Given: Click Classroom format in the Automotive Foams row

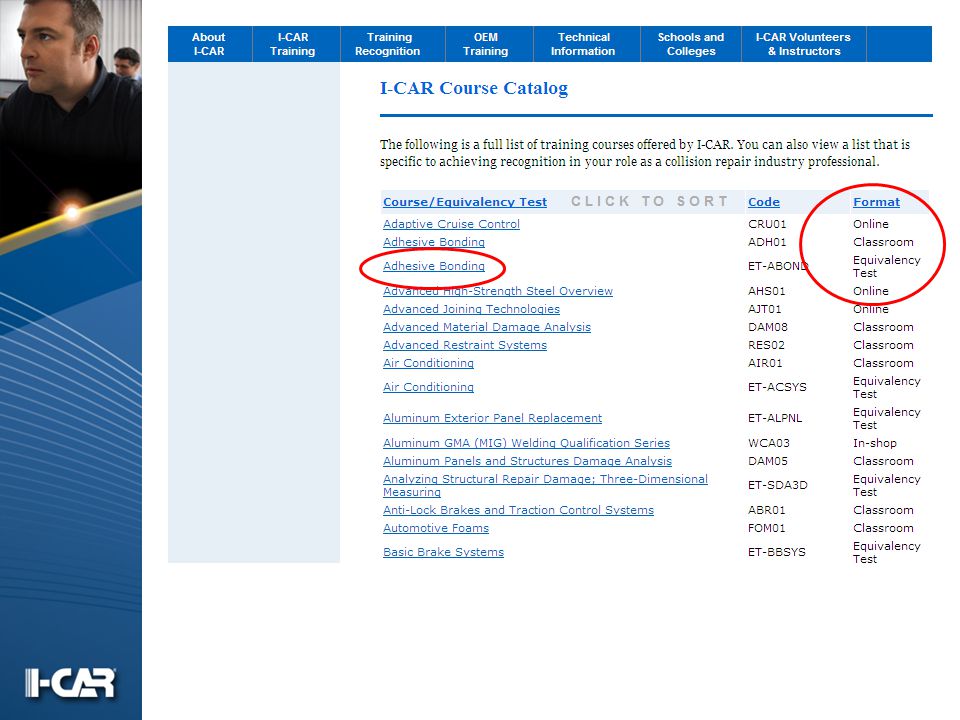Looking at the screenshot, I should 883,528.
